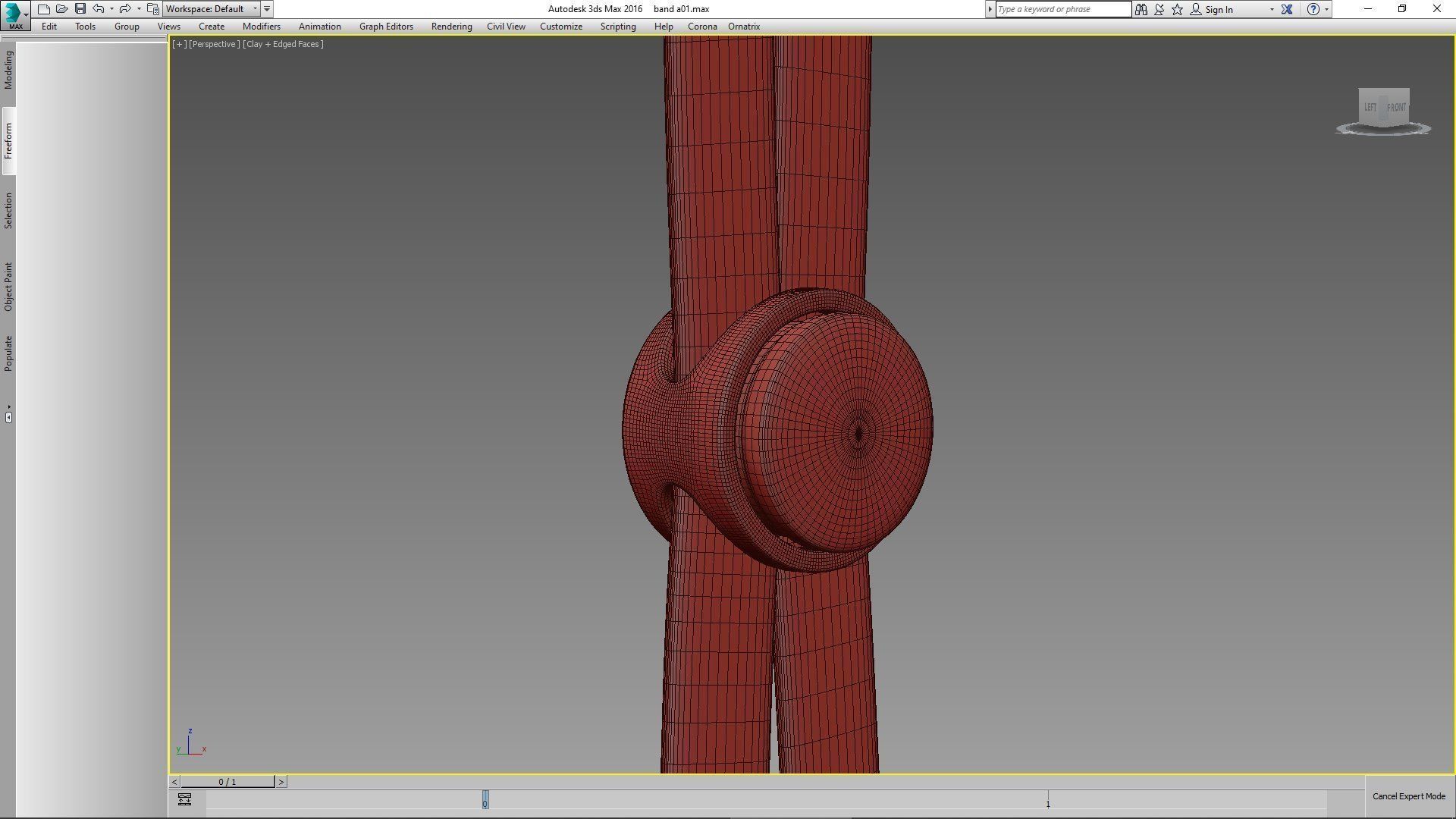The image size is (1456, 819).
Task: Step time slider back with left arrow
Action: tap(174, 782)
